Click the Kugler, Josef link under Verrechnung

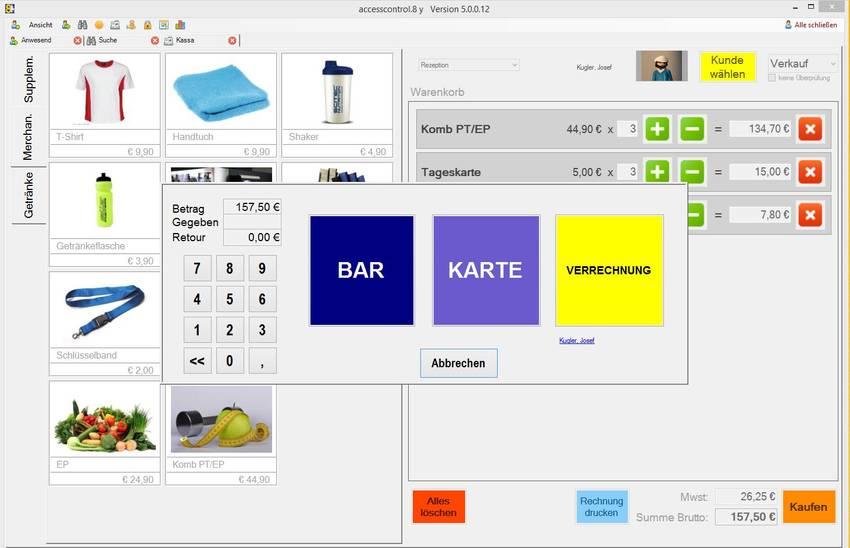[x=577, y=340]
